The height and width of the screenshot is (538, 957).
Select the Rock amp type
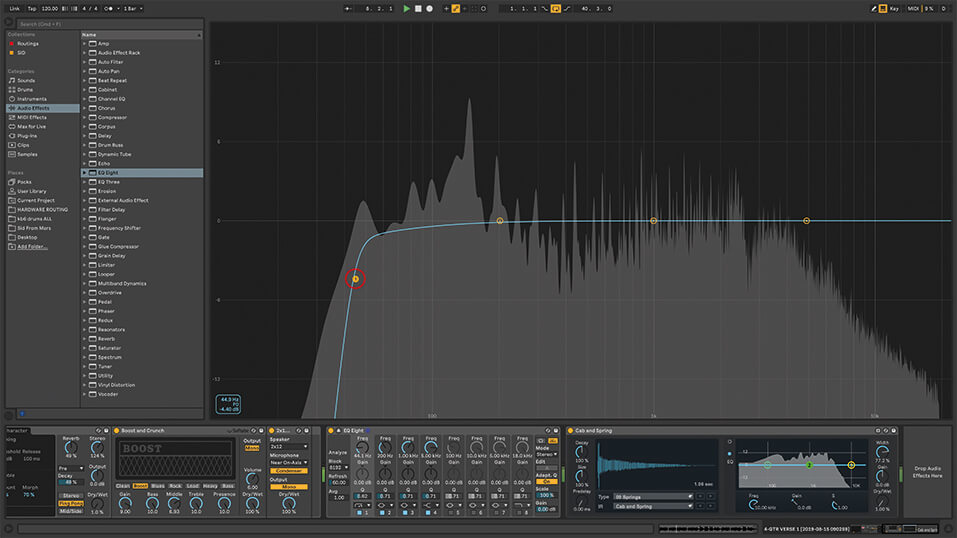click(x=175, y=486)
